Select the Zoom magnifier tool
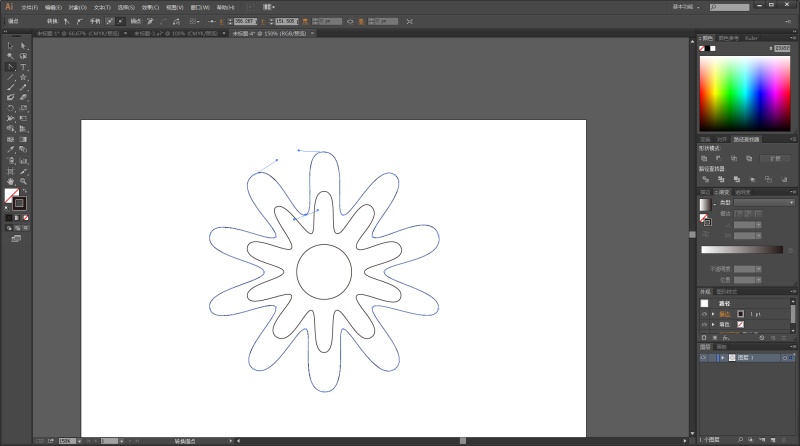Viewport: 800px width, 446px height. click(x=22, y=180)
